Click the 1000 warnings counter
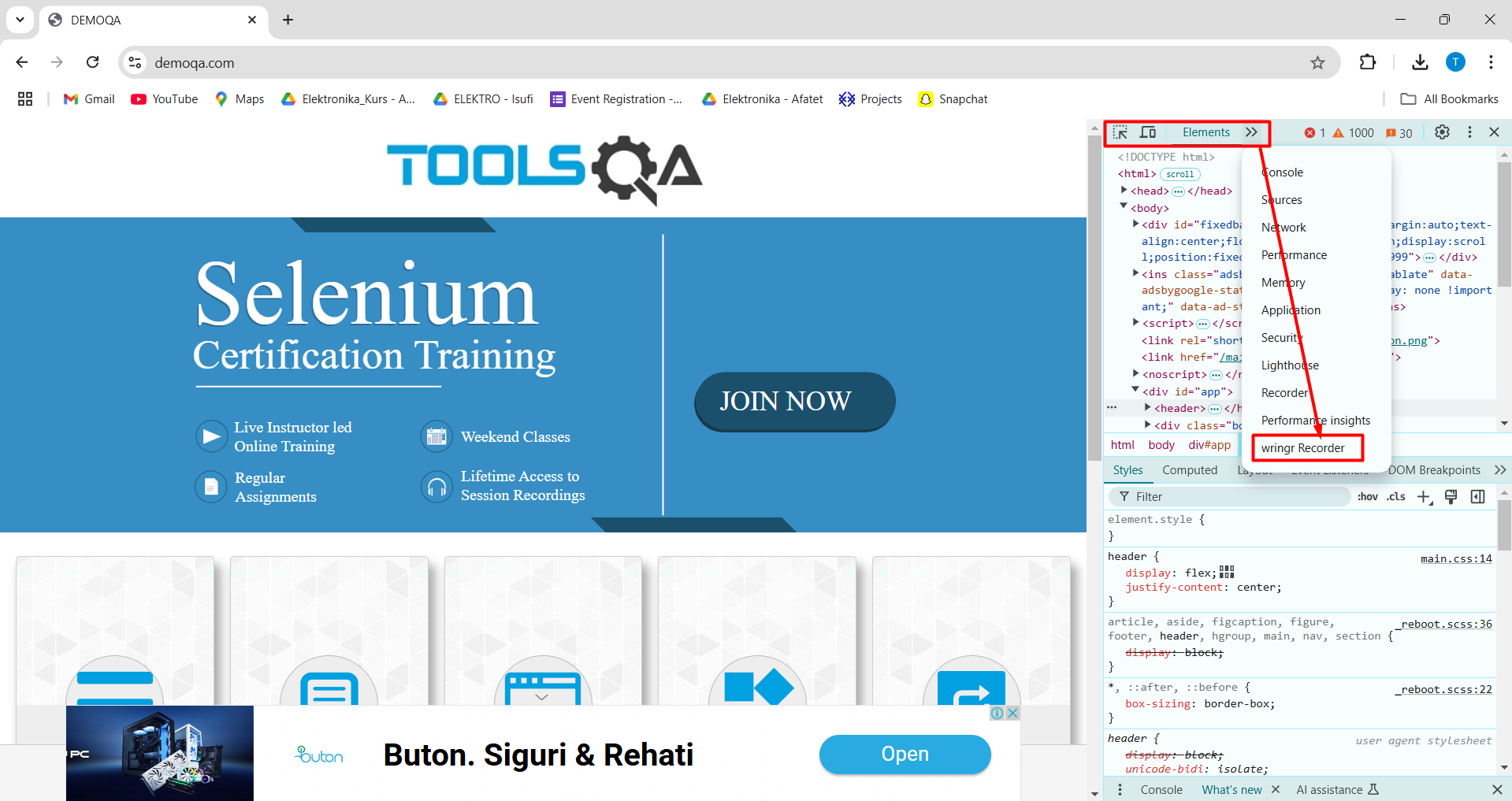Screen dimensions: 1512x801 click(1353, 133)
